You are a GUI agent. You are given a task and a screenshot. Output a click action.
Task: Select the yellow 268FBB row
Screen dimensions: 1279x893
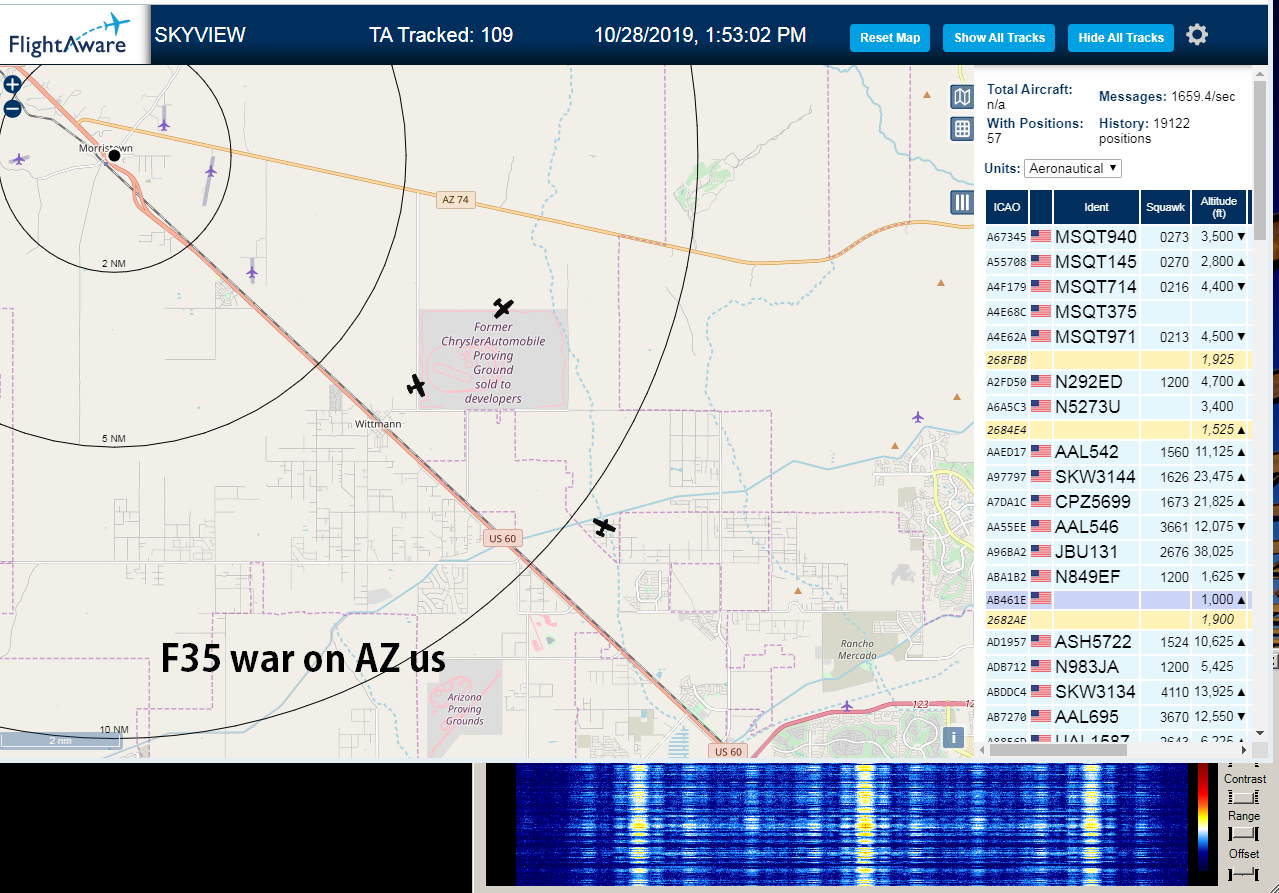[1117, 359]
